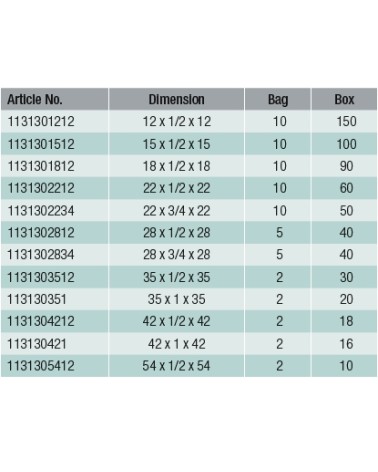378x472 pixels.
Task: Click dimension 28 x 3/4 x 28
Action: tap(177, 255)
